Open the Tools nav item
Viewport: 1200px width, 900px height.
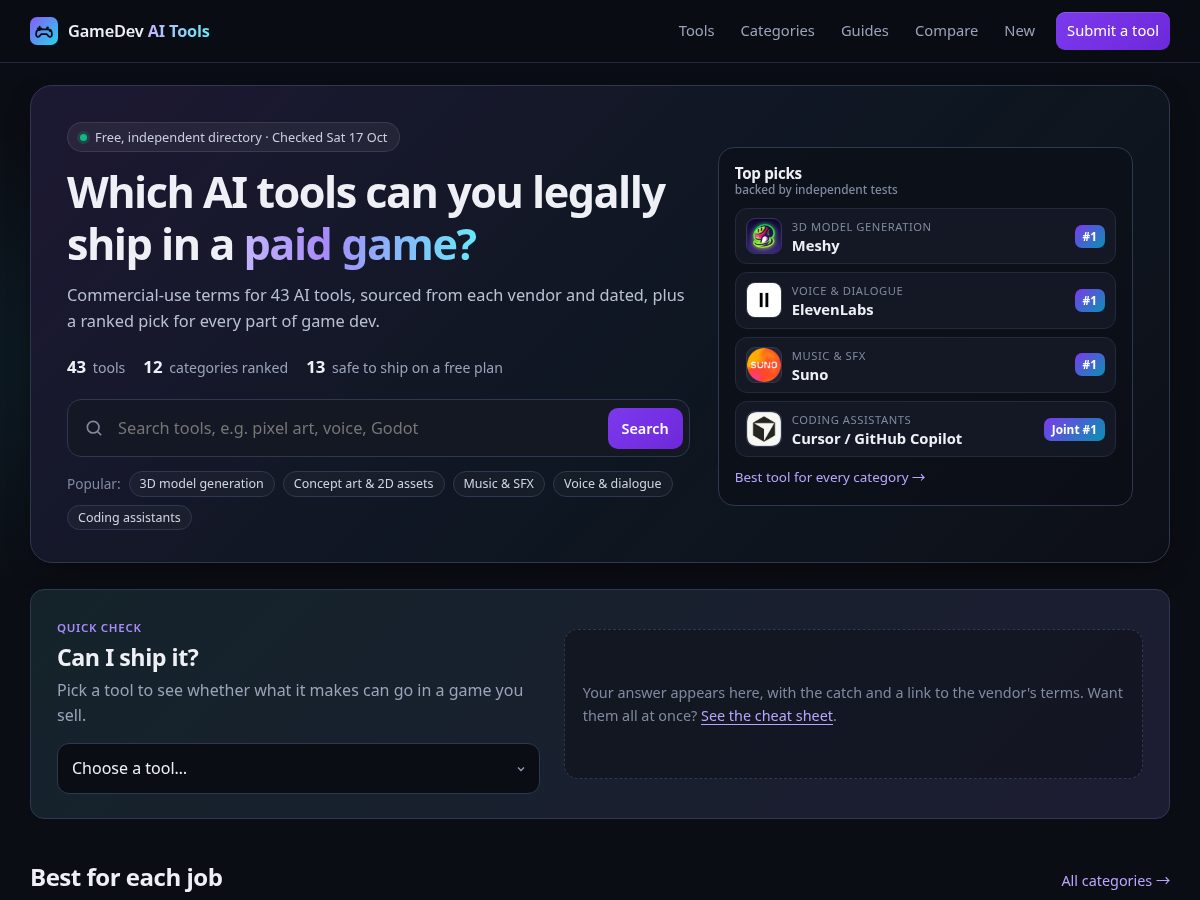point(696,31)
